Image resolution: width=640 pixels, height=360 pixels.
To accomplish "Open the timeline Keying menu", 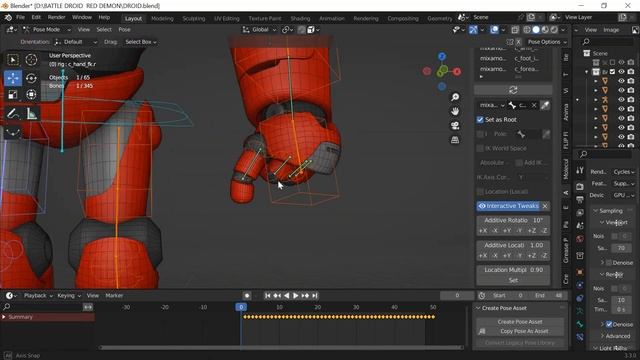I will click(x=68, y=296).
